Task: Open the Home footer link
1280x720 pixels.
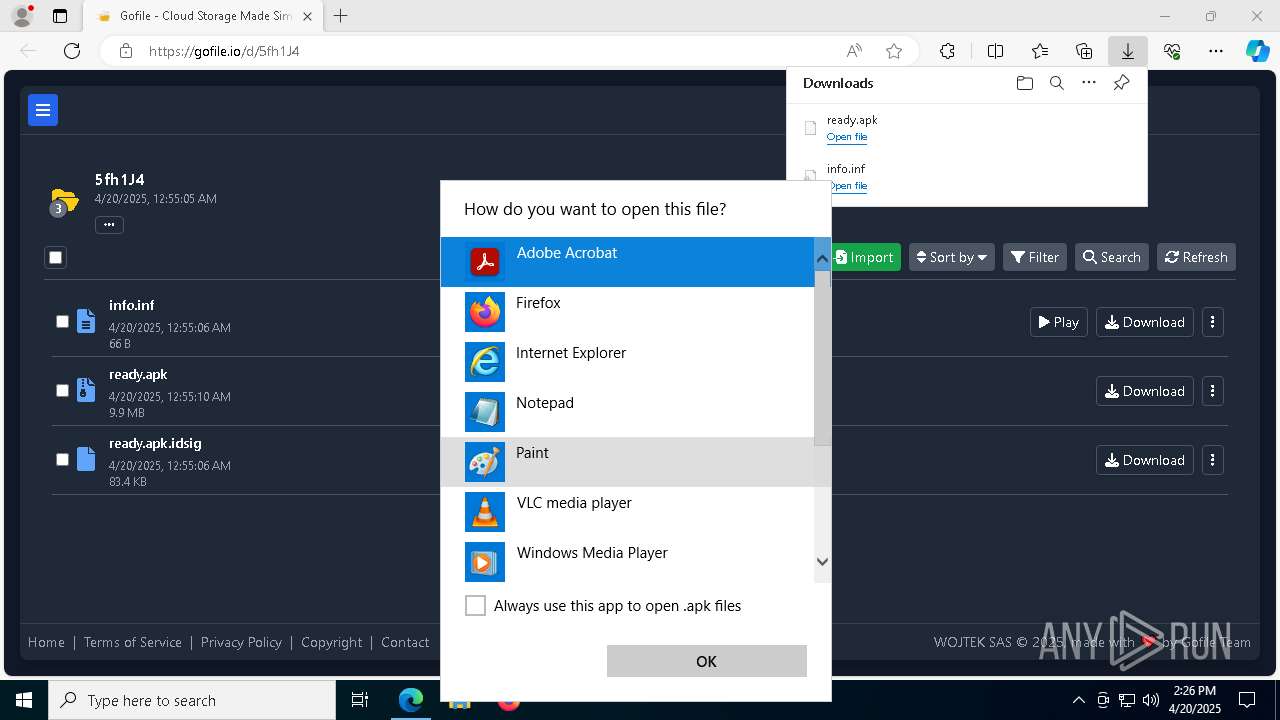Action: click(x=46, y=642)
